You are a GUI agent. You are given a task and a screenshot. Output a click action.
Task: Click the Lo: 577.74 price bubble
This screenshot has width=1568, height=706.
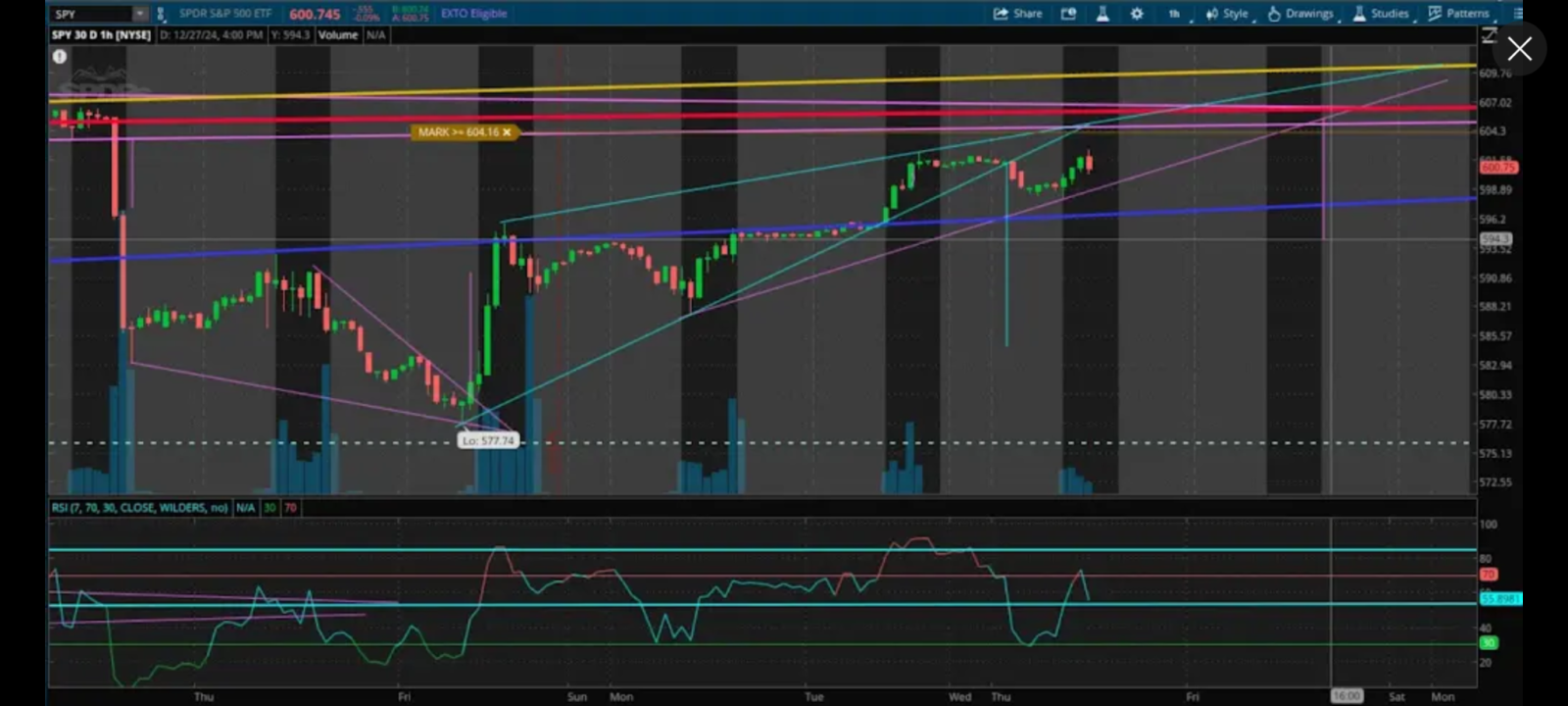(x=488, y=441)
